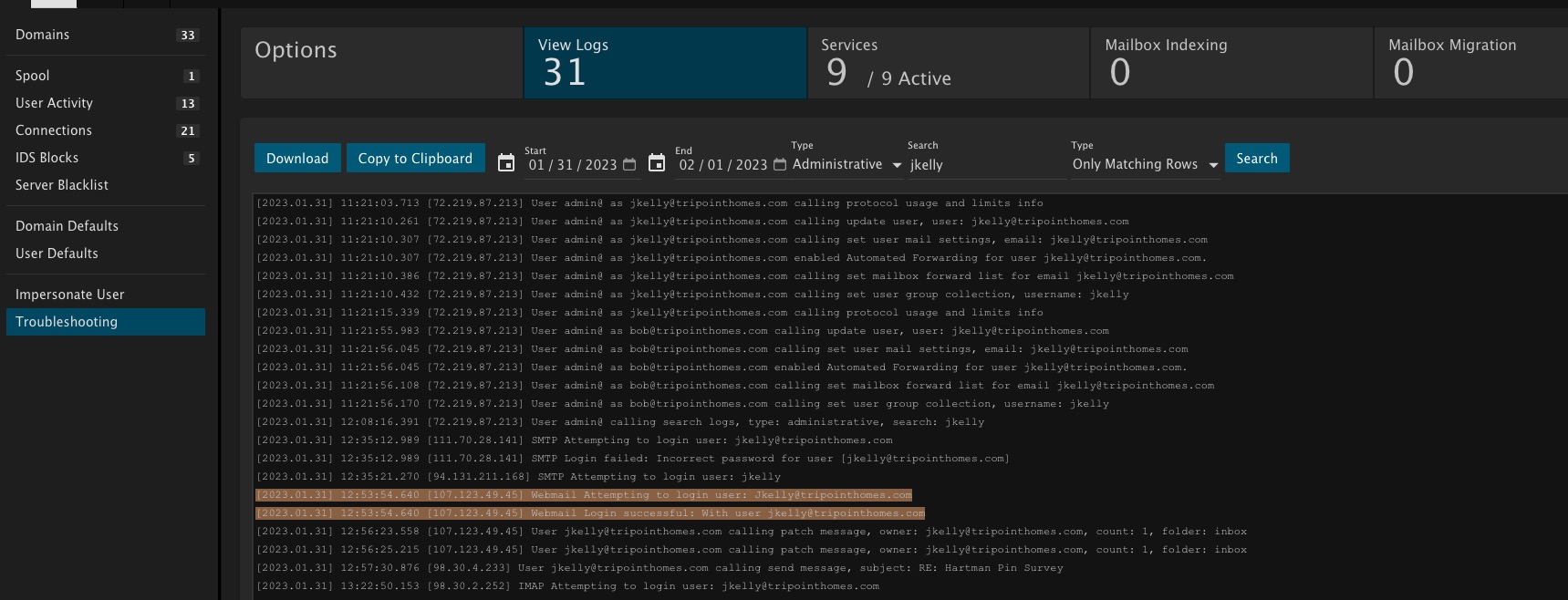Click the Search text field containing jkelly

tap(985, 165)
